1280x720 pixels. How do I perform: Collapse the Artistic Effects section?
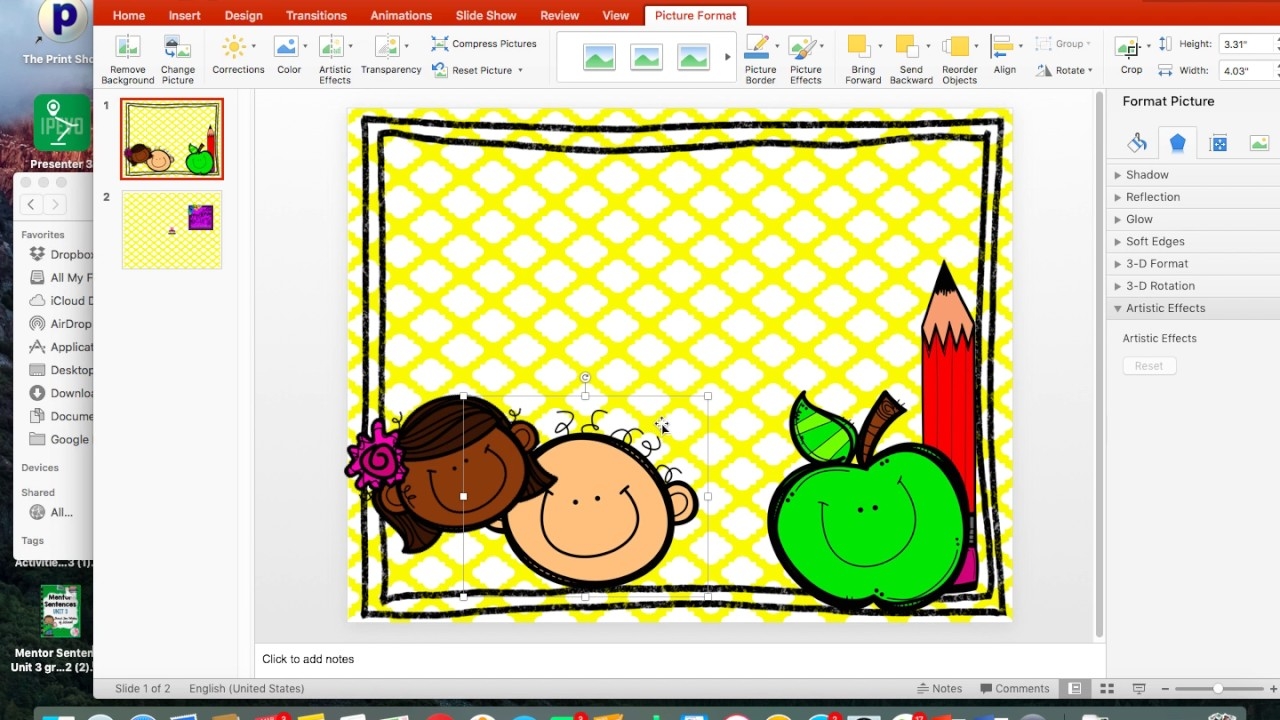[x=1164, y=308]
